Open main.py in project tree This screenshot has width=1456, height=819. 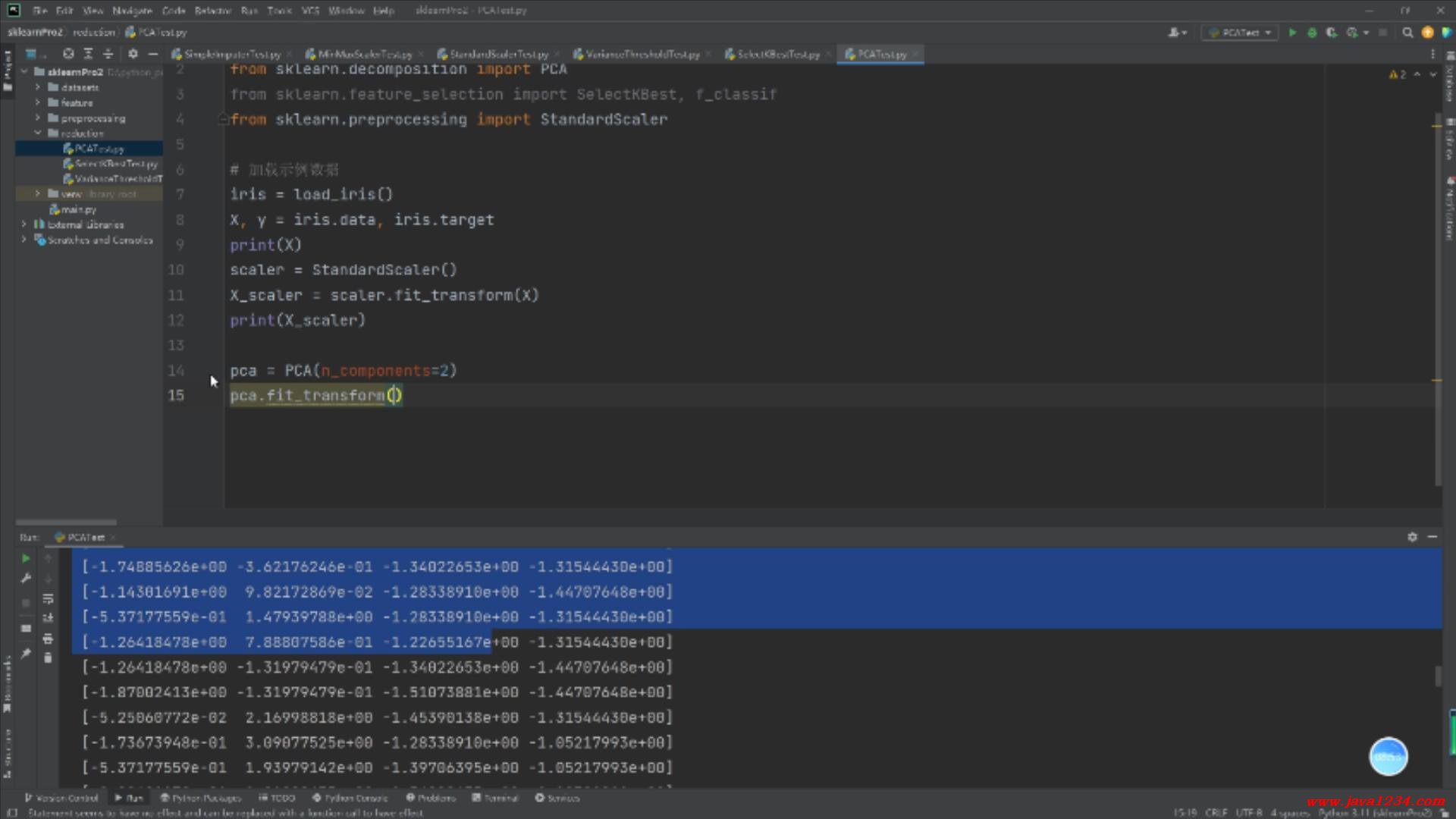click(x=78, y=209)
